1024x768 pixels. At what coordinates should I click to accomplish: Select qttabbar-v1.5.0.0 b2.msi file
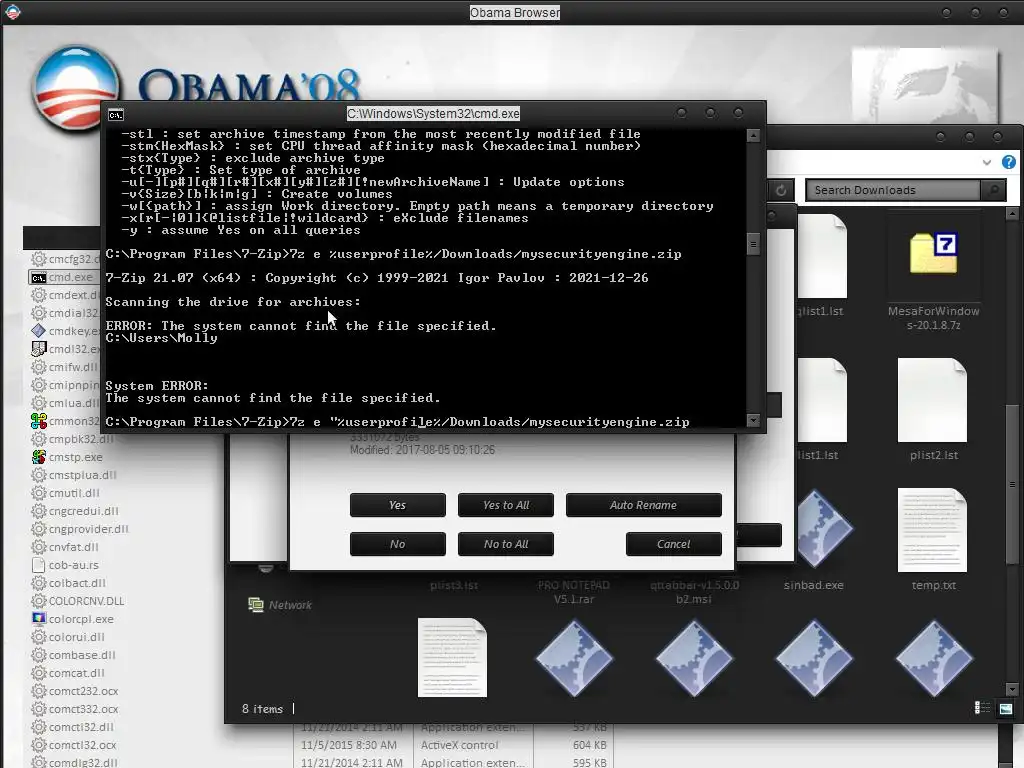point(694,592)
